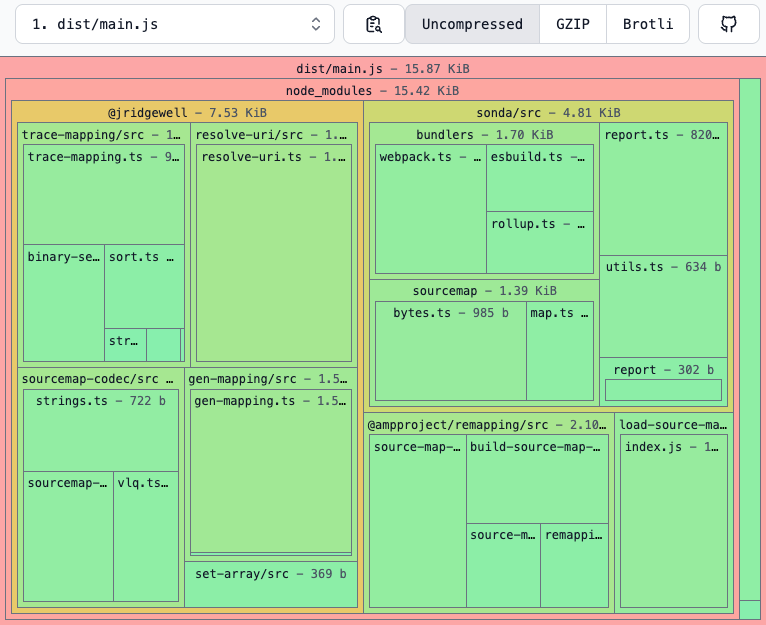The width and height of the screenshot is (766, 625).
Task: Click the vlq.ts tile
Action: pyautogui.click(x=146, y=536)
